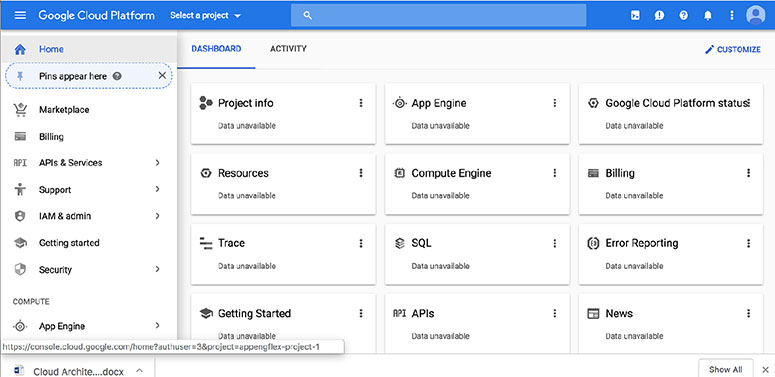
Task: Click the Google Cloud Platform status card icon
Action: [593, 103]
